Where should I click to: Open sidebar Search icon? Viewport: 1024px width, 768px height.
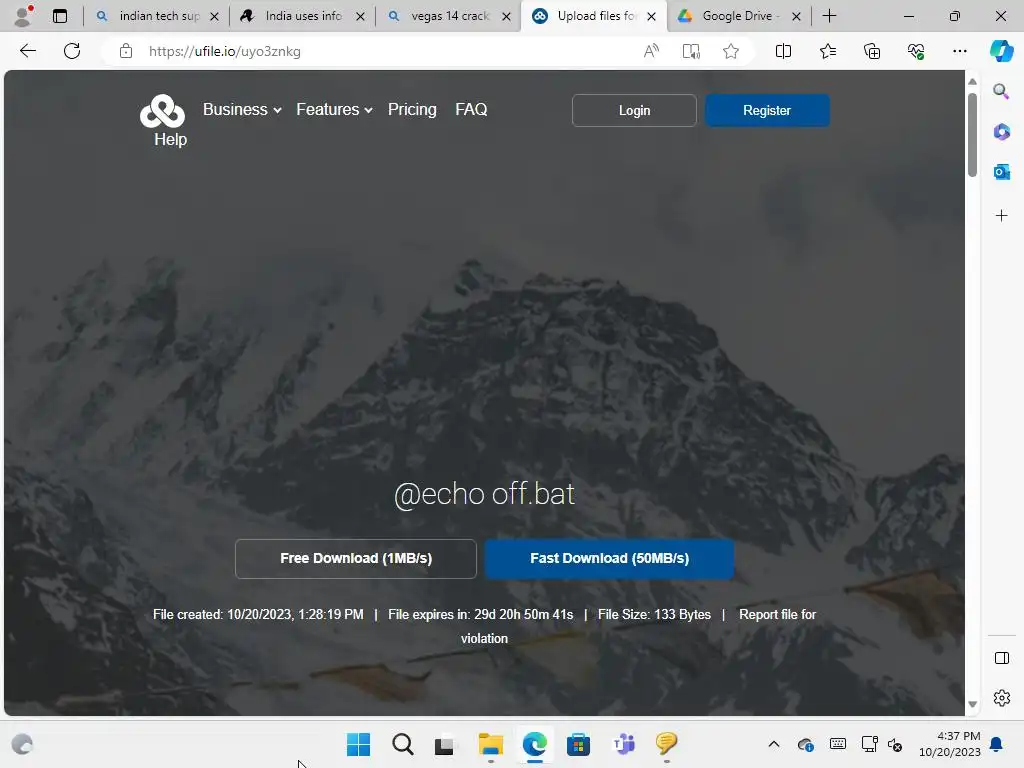point(1001,91)
